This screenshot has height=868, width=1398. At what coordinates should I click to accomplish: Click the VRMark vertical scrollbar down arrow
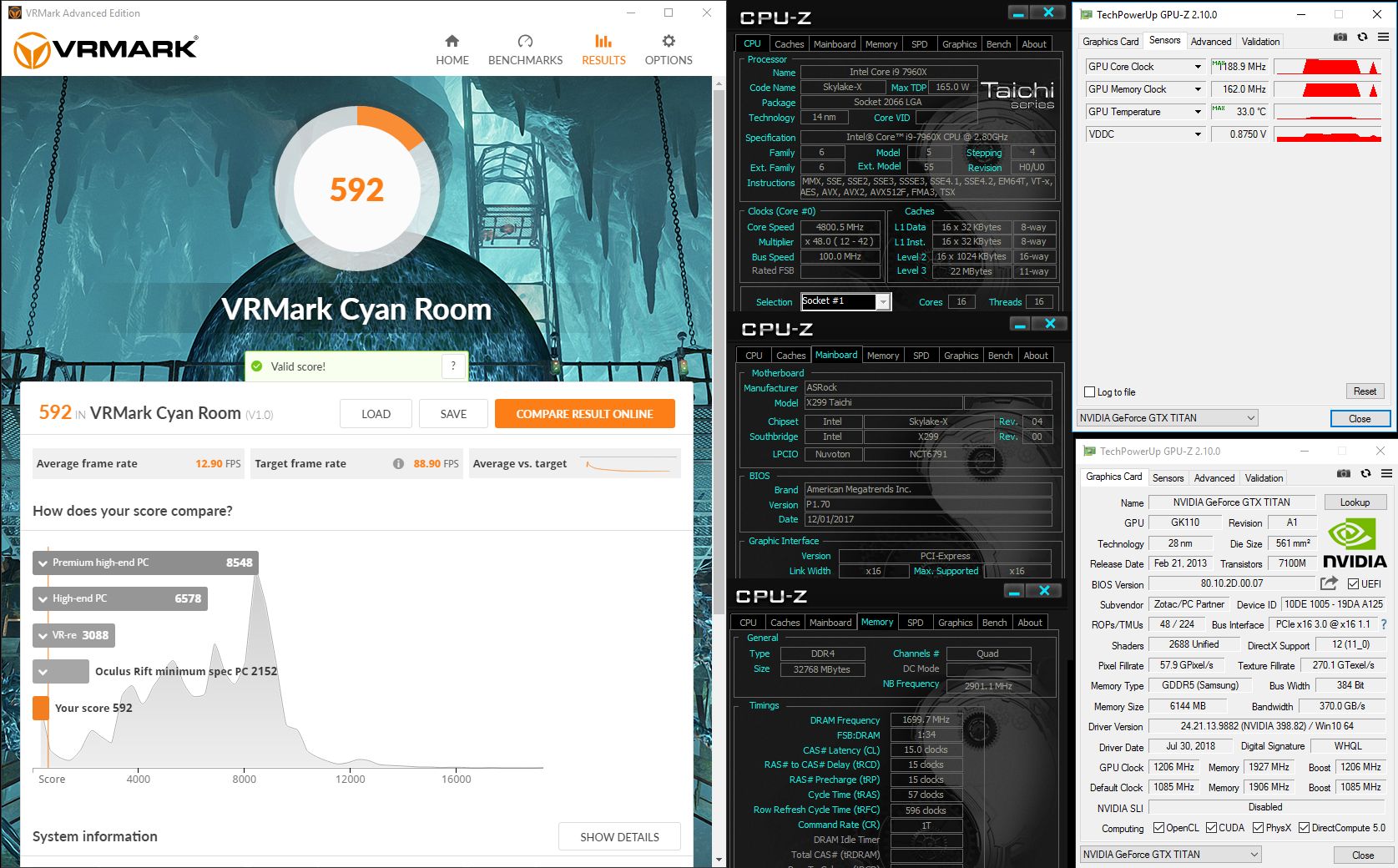tap(719, 860)
